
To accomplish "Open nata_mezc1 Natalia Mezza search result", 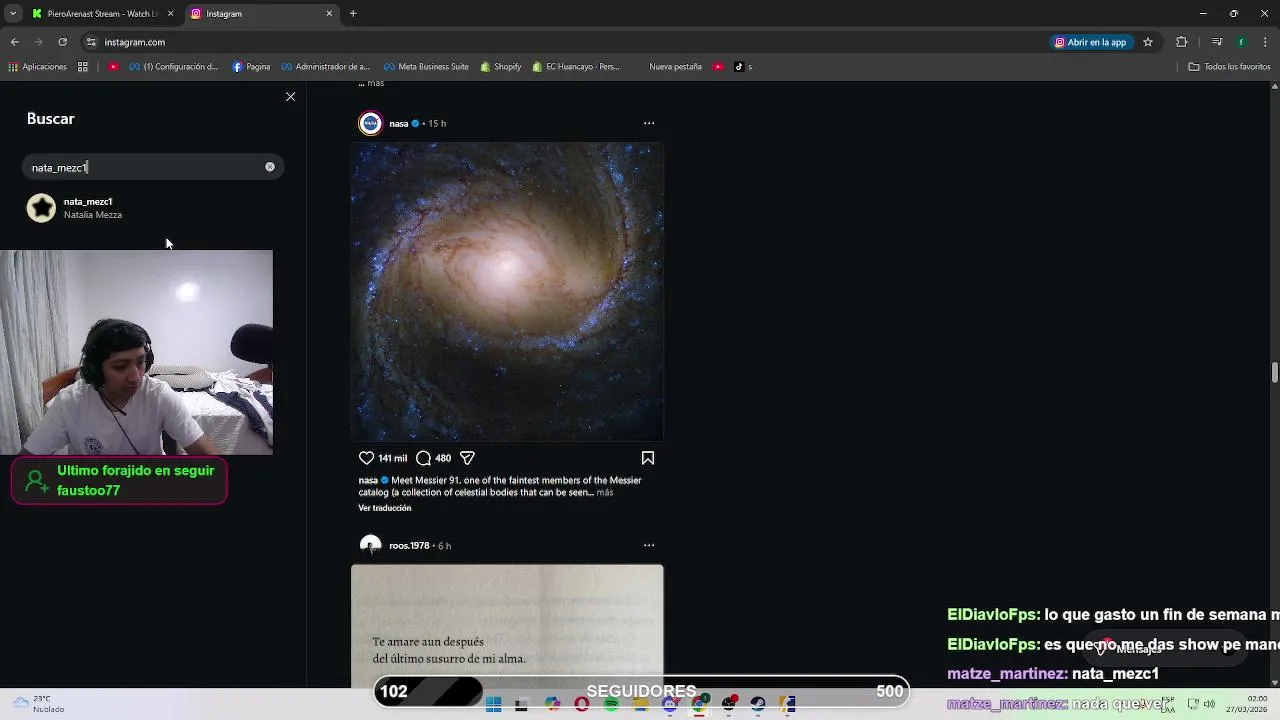I will click(153, 208).
